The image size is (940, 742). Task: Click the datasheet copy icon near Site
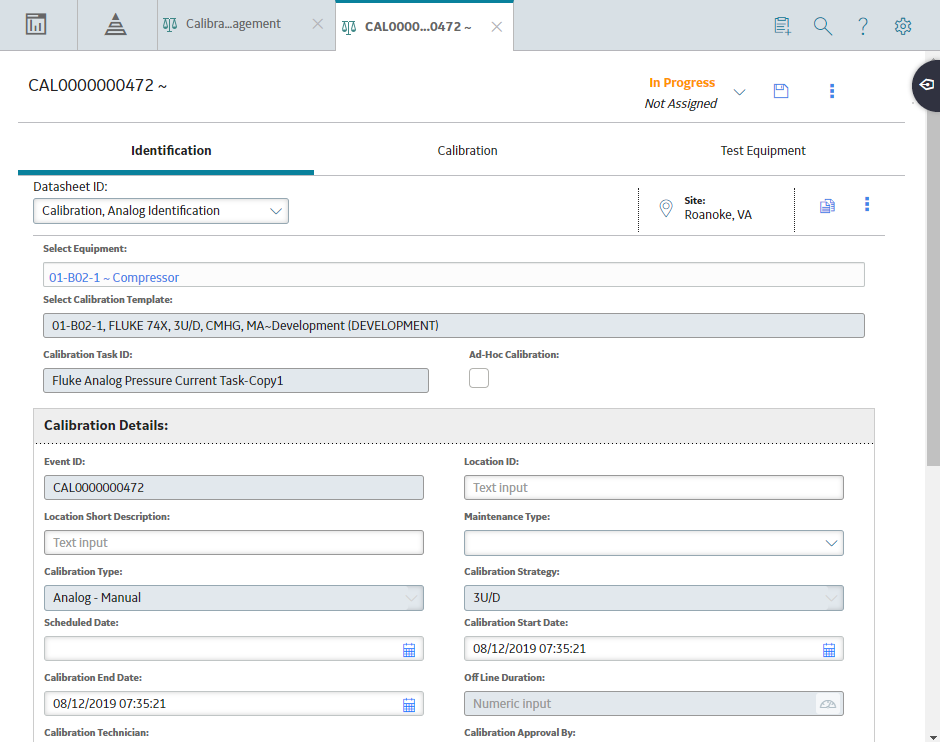click(x=827, y=206)
